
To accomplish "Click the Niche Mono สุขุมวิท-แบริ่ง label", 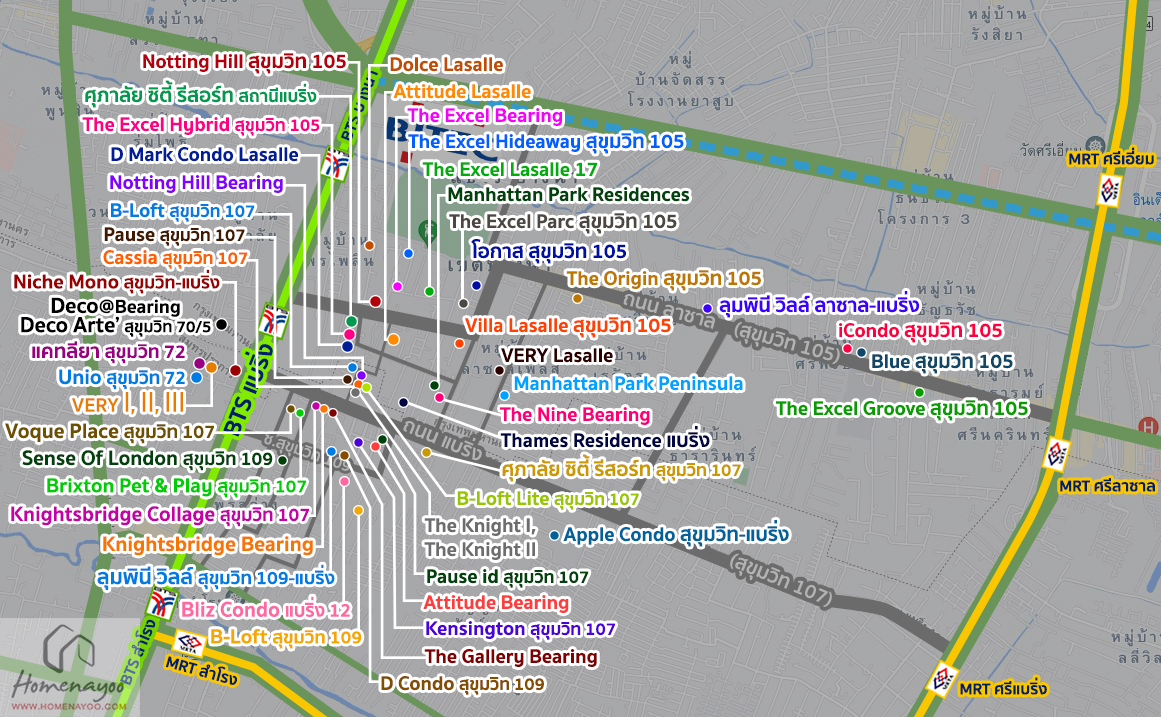I will 116,282.
